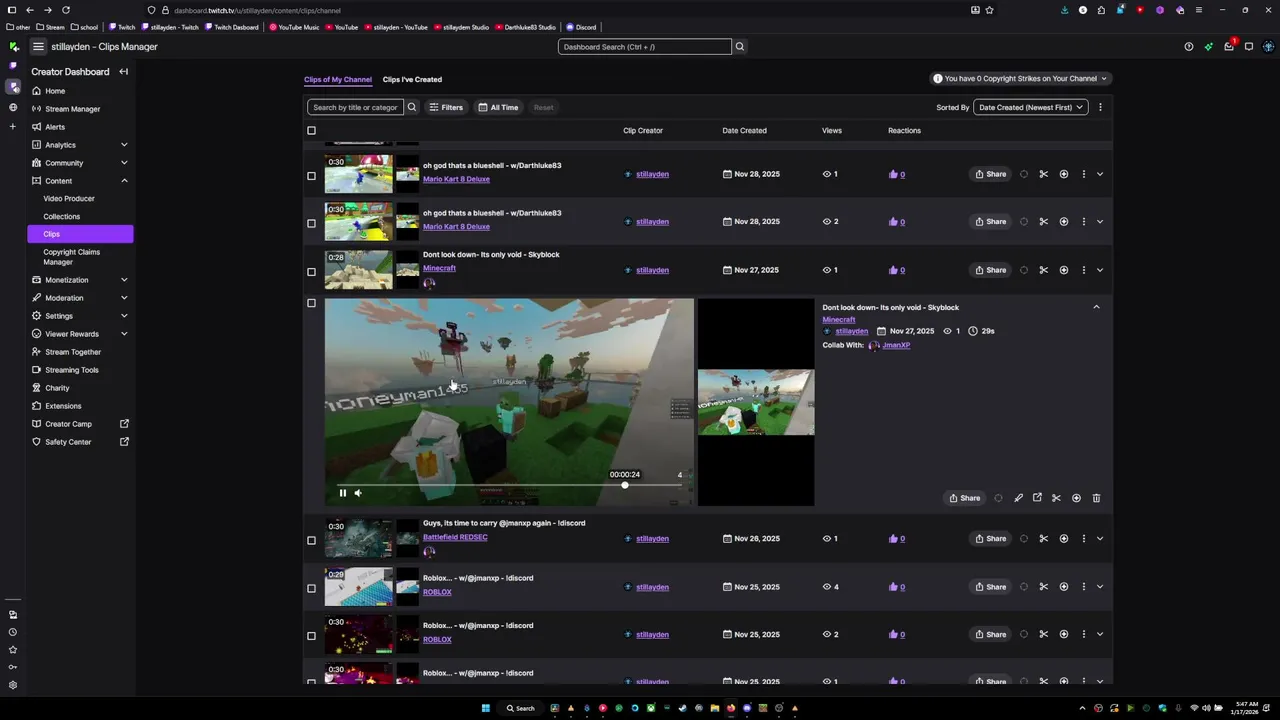1280x720 pixels.
Task: Open more options for the first Mario Kart clip
Action: (1083, 174)
